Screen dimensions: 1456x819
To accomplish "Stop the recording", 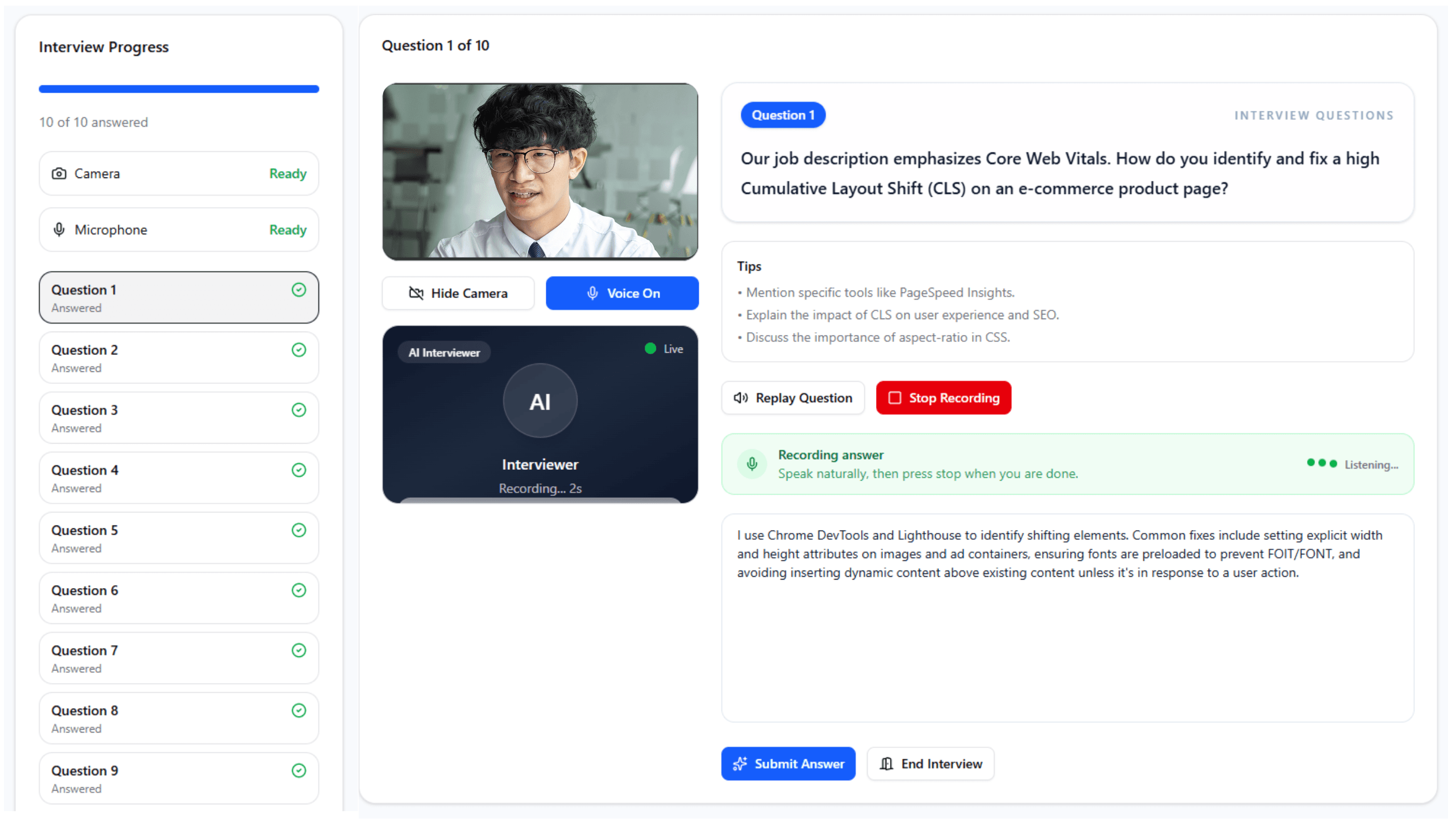I will 943,398.
